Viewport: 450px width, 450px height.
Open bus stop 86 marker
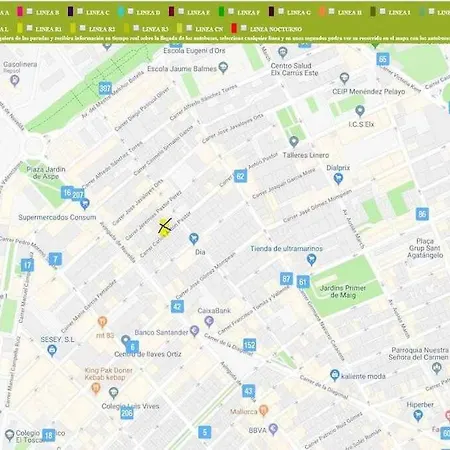point(422,214)
